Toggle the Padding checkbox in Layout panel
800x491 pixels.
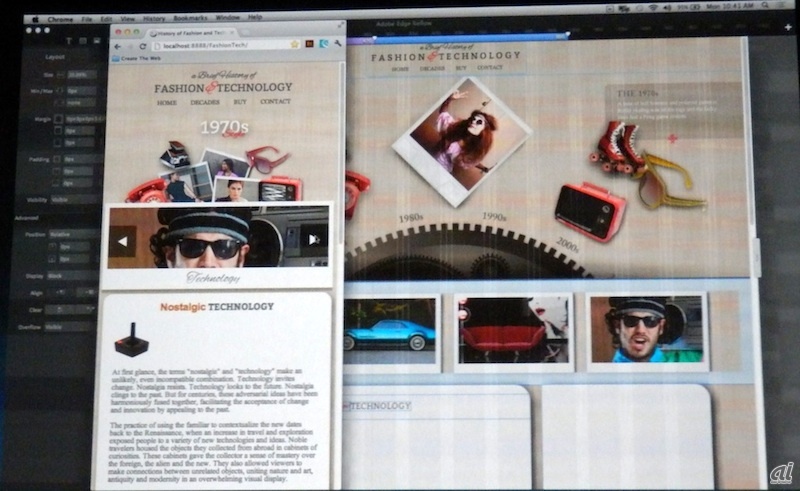57,159
